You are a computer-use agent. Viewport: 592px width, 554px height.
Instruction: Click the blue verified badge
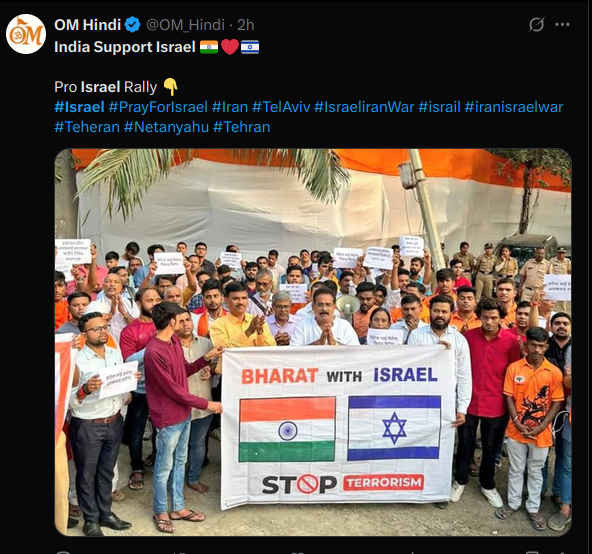coord(132,25)
